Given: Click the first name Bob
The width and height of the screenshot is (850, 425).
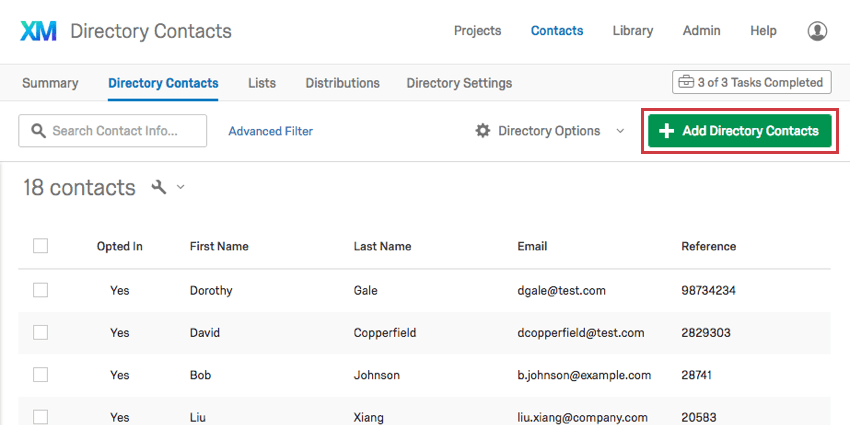Looking at the screenshot, I should tap(200, 375).
